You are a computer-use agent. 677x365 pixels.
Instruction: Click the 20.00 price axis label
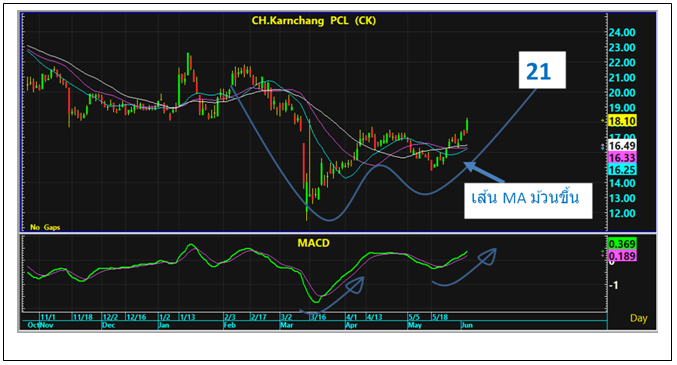tap(622, 93)
